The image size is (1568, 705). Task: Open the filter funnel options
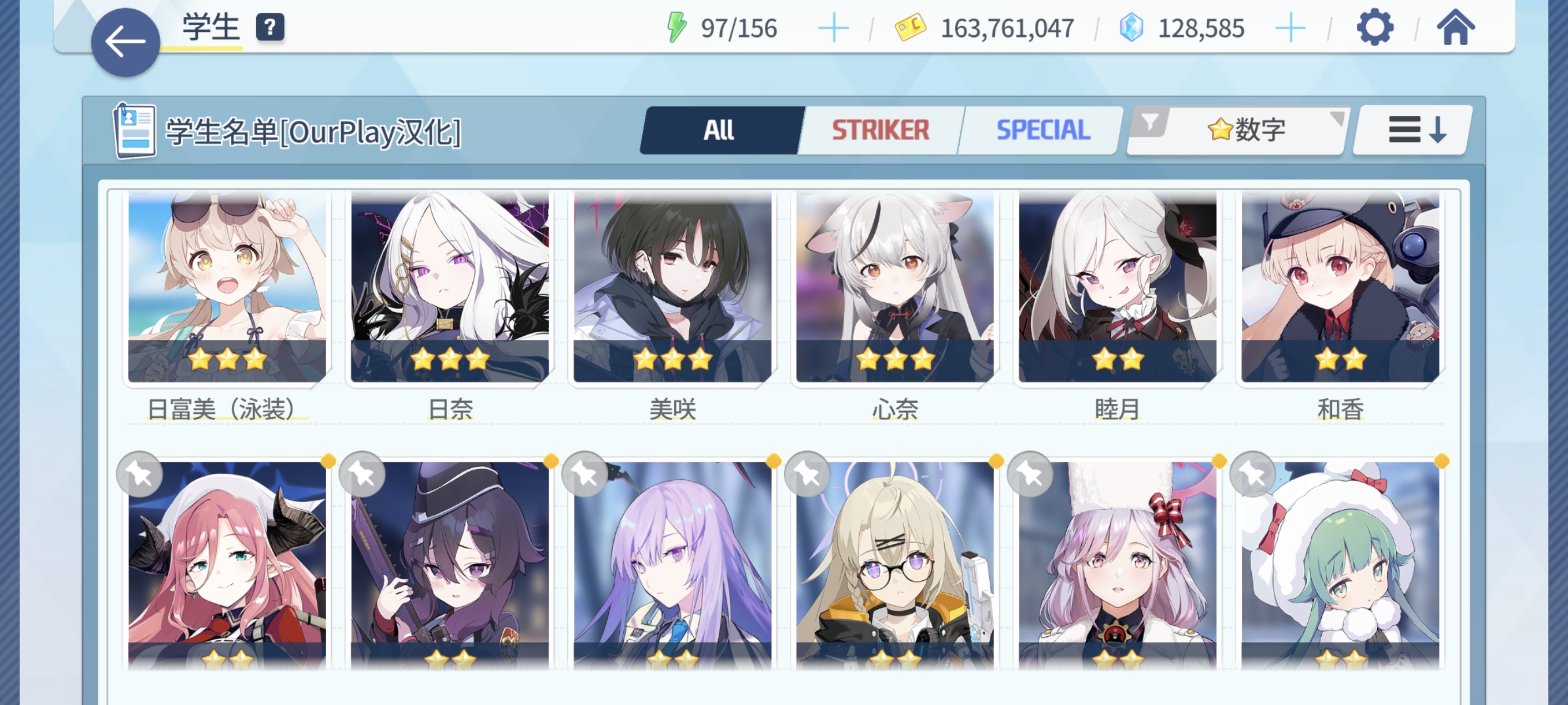pyautogui.click(x=1149, y=123)
